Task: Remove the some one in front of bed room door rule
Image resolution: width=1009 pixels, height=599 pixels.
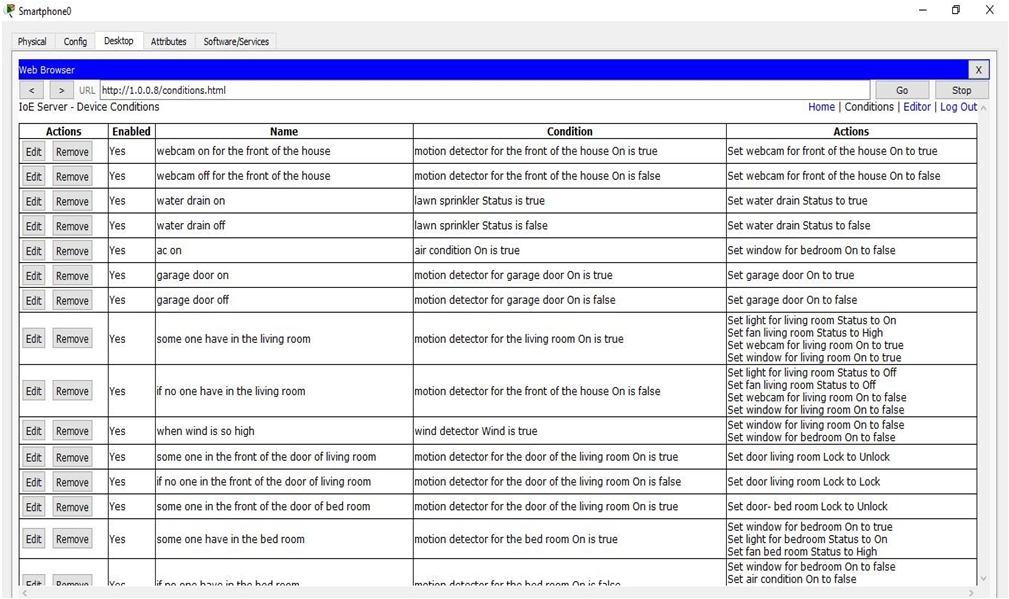Action: point(72,507)
